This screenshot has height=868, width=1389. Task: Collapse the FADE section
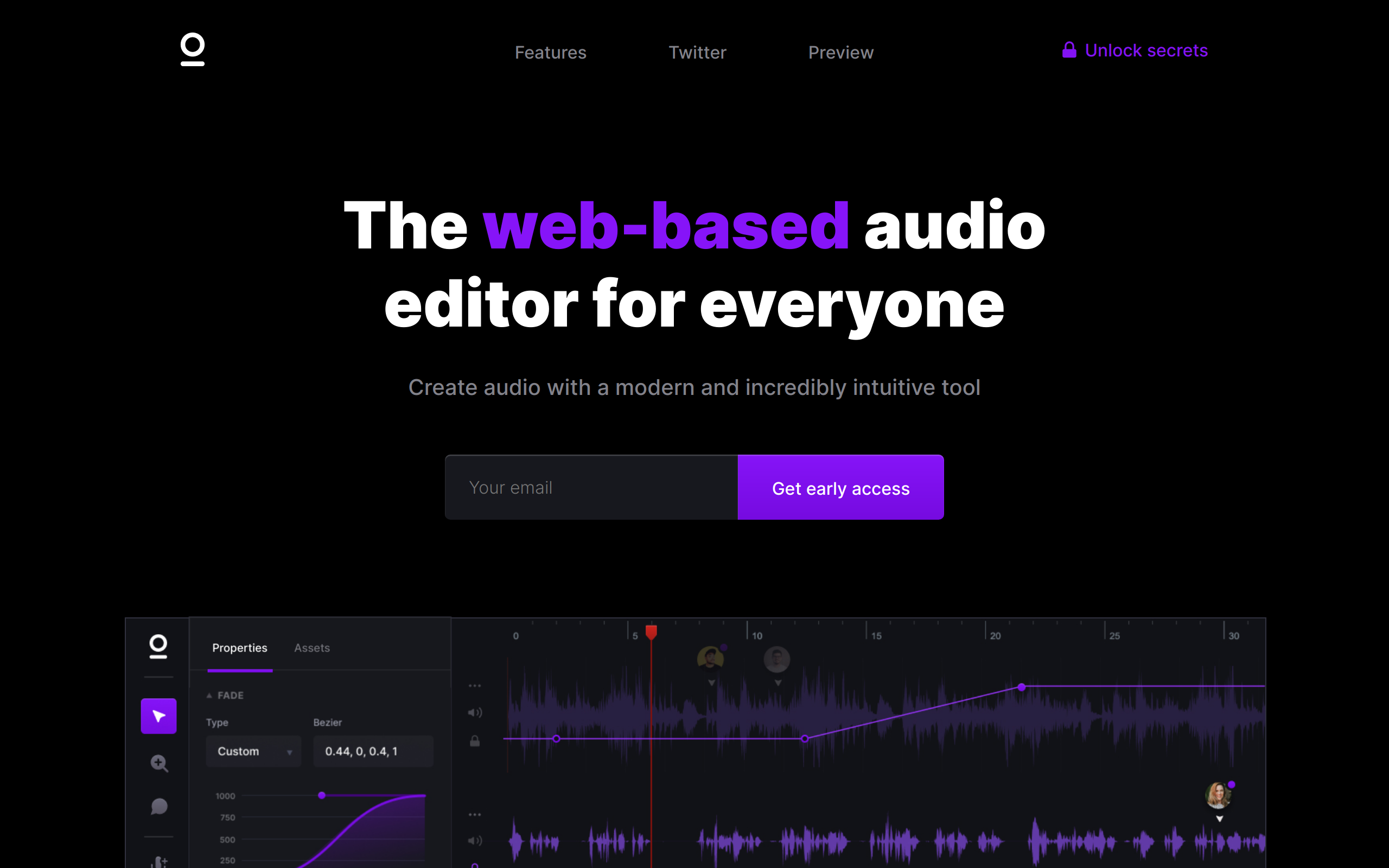point(209,695)
